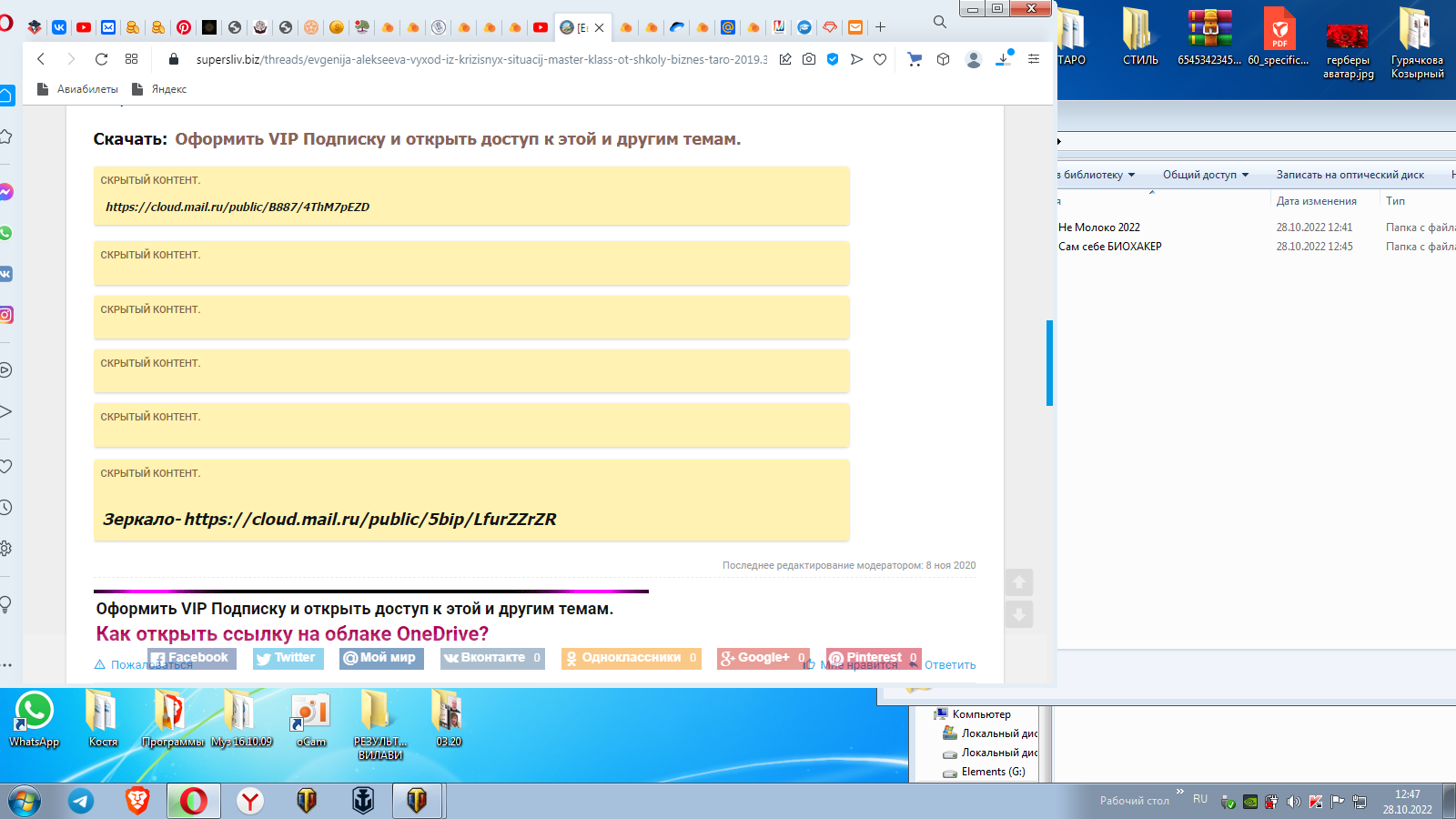Screen dimensions: 1456x819
Task: Open the sidebar three-dots menu
Action: click(6, 665)
